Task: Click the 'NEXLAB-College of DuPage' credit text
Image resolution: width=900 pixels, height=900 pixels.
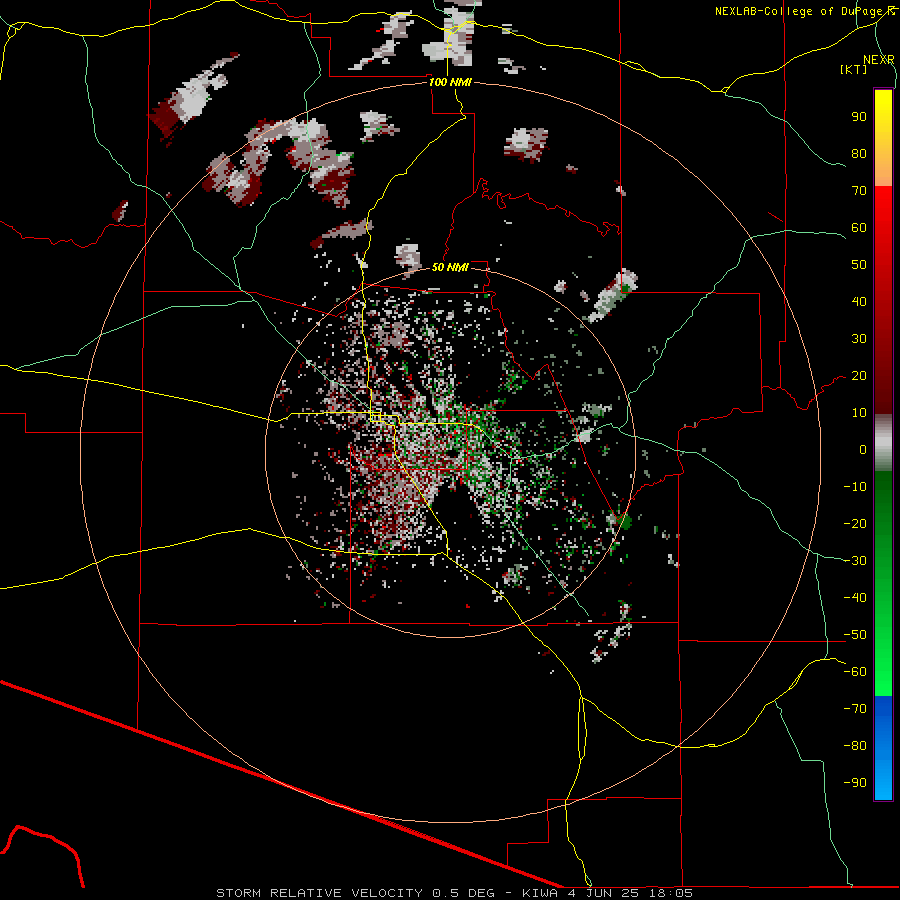Action: pyautogui.click(x=798, y=11)
